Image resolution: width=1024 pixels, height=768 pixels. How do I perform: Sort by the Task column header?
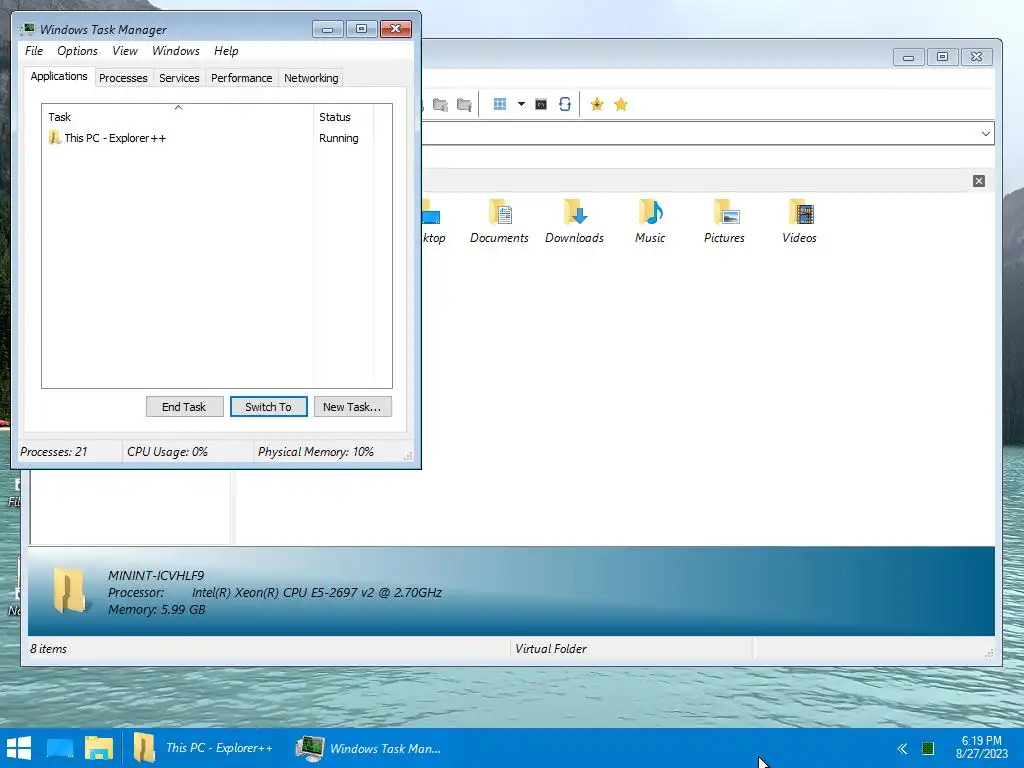[178, 116]
